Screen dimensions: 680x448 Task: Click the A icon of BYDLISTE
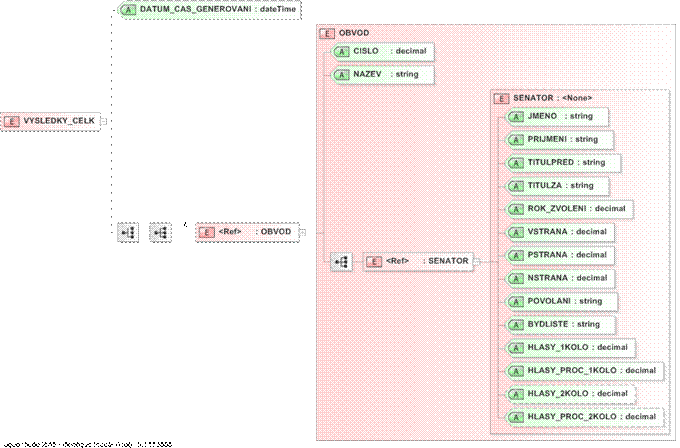coord(516,325)
